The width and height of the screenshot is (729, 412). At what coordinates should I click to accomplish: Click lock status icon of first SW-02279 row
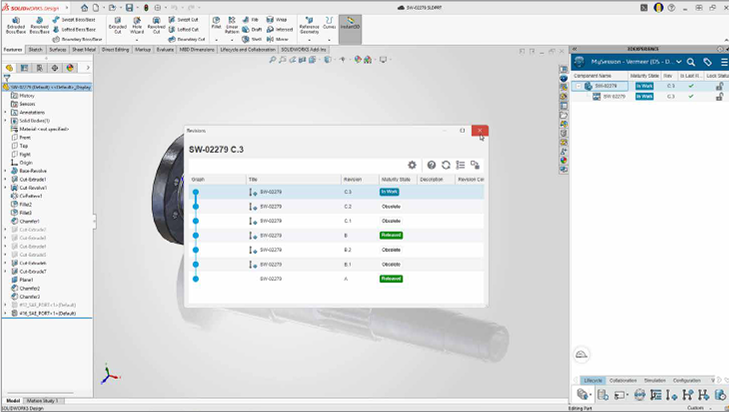click(719, 86)
